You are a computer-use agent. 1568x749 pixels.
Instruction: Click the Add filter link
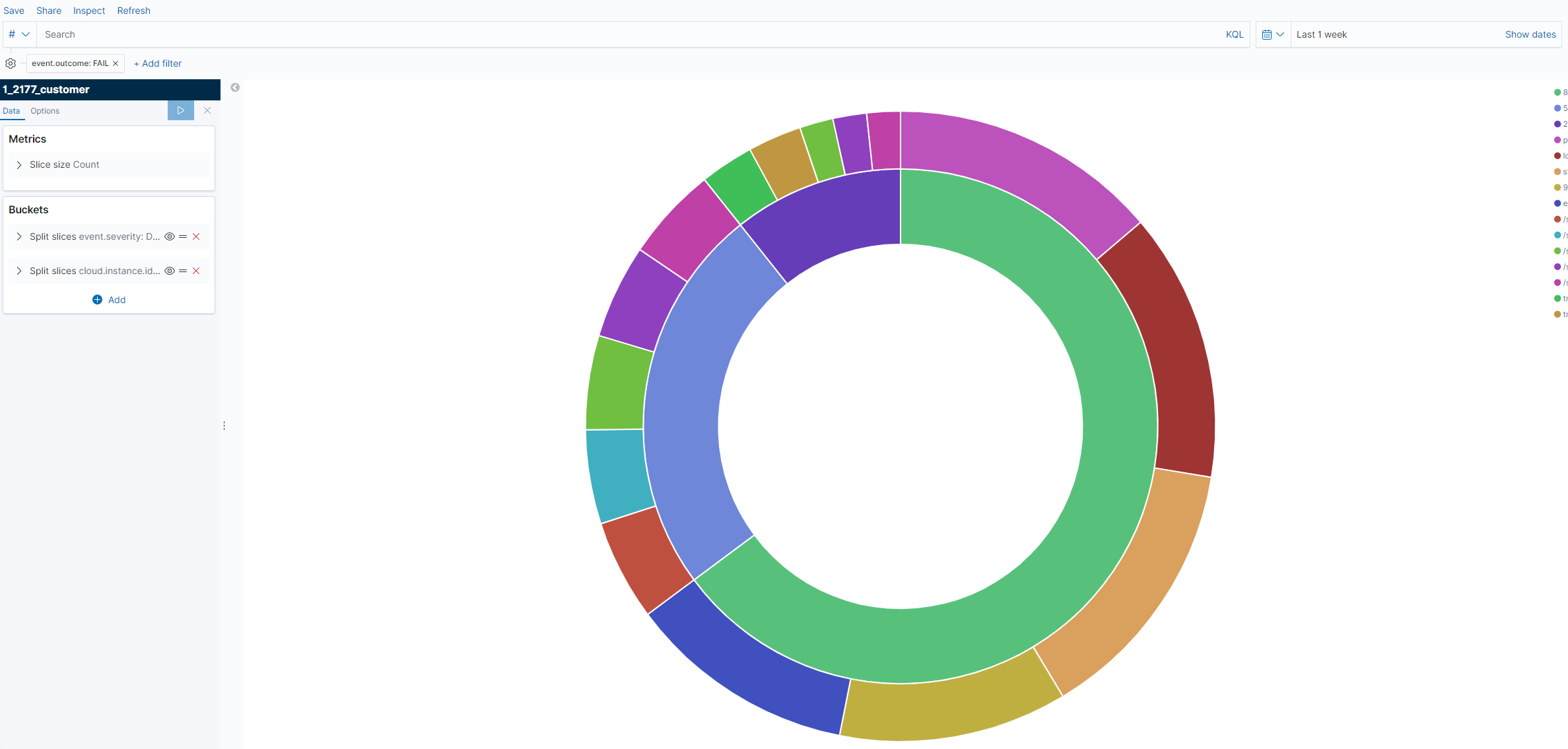click(158, 63)
